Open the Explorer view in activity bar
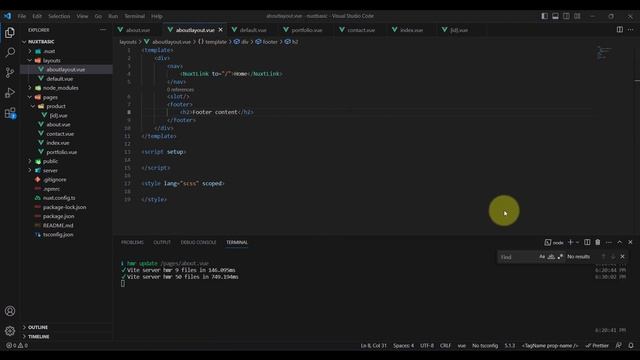This screenshot has height=360, width=640. pyautogui.click(x=10, y=33)
